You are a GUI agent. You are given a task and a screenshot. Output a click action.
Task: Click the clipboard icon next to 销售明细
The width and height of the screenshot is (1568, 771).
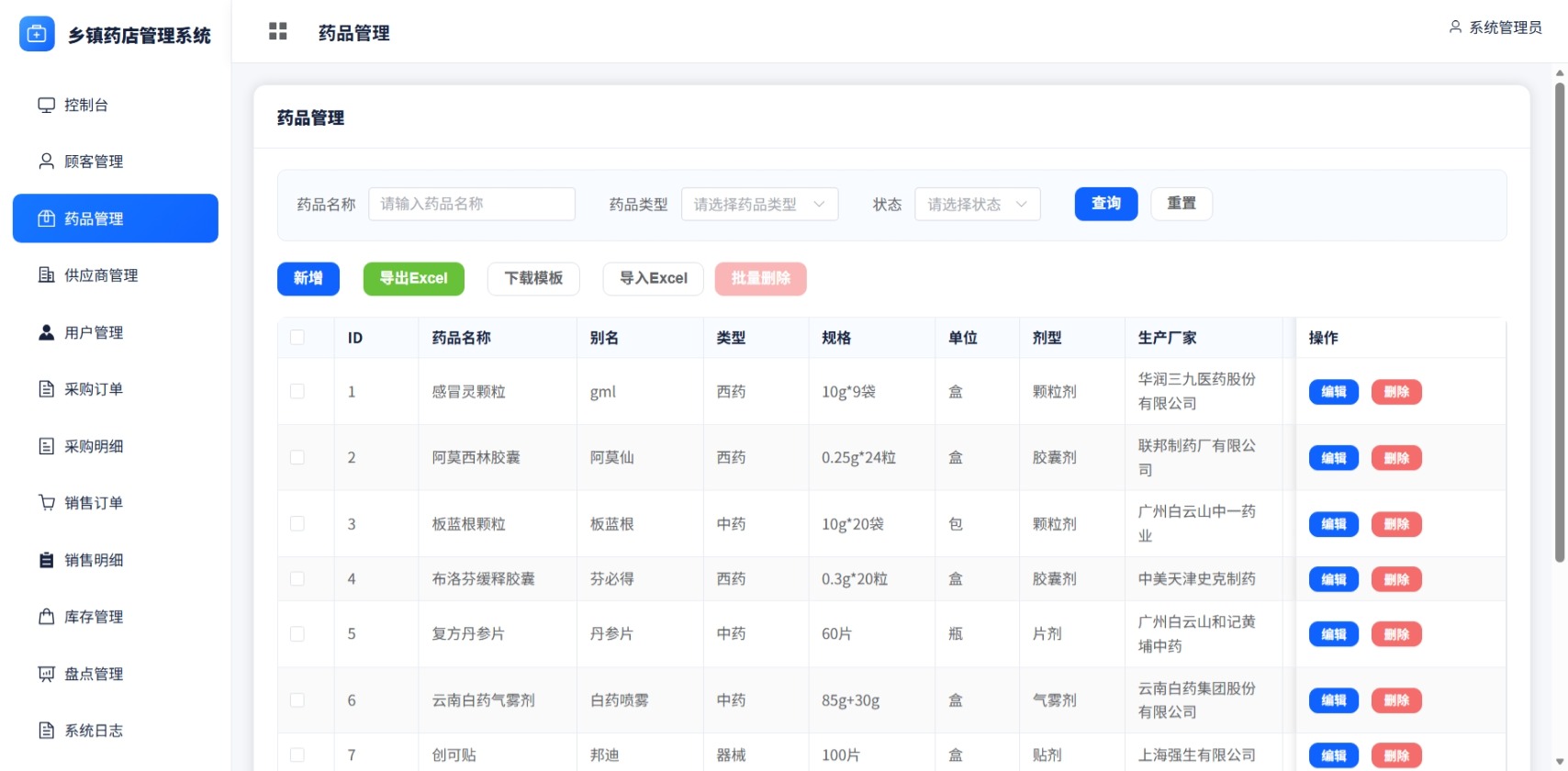click(x=46, y=560)
